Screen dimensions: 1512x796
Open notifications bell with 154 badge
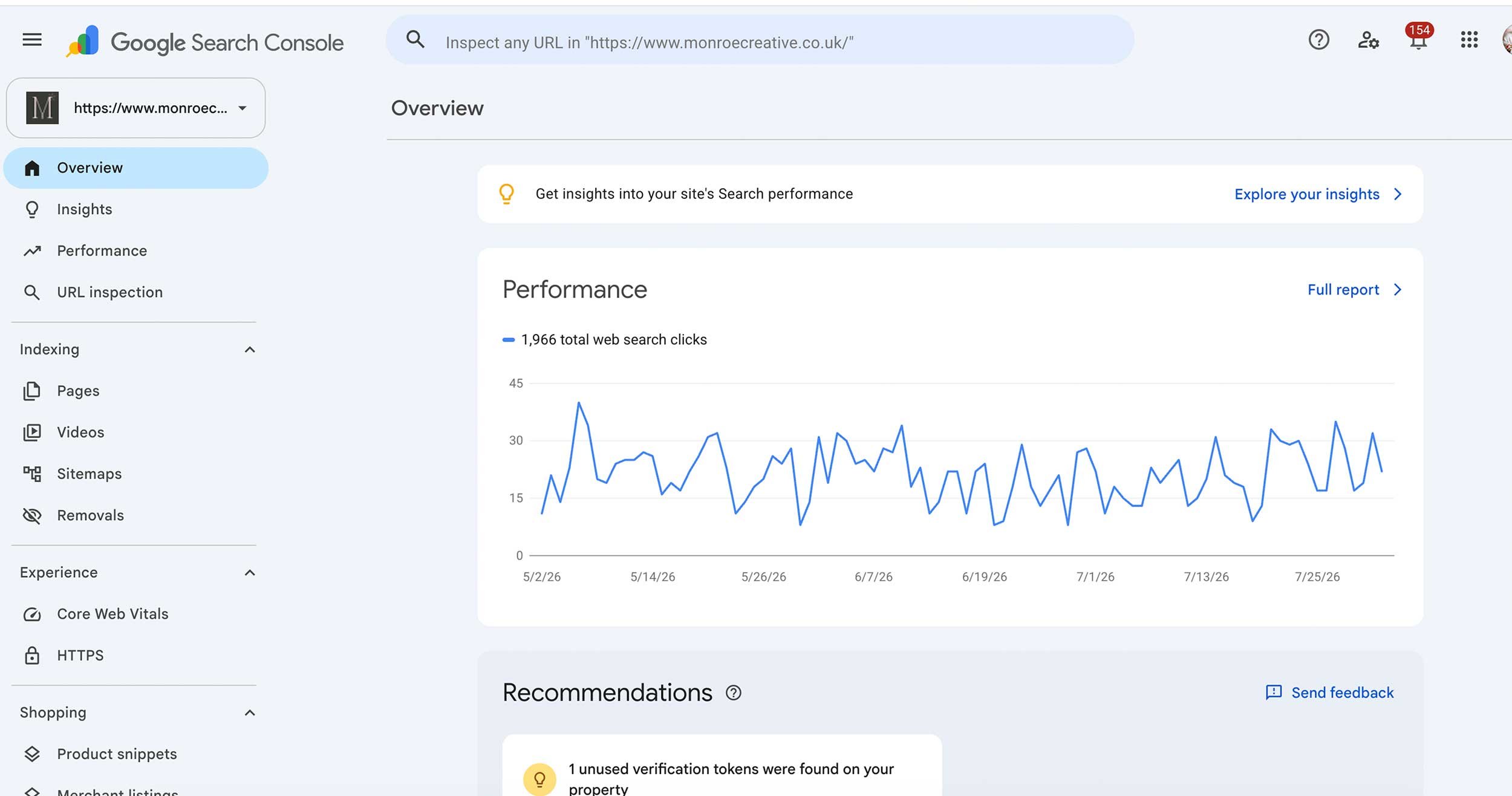point(1418,36)
